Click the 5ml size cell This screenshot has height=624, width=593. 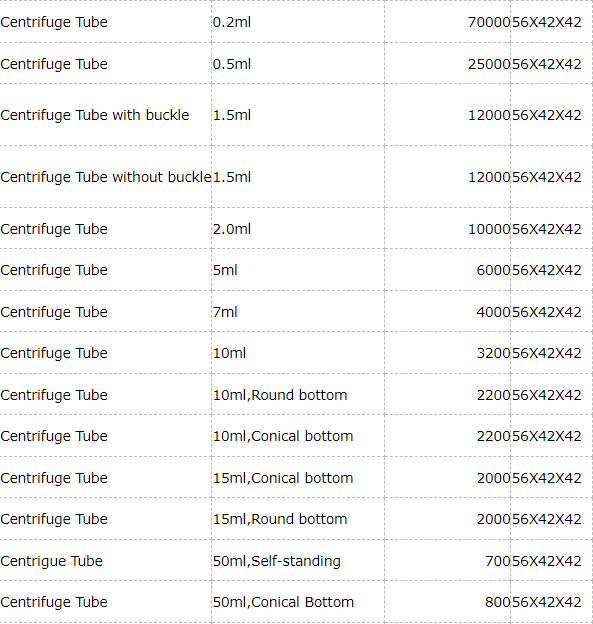click(298, 270)
